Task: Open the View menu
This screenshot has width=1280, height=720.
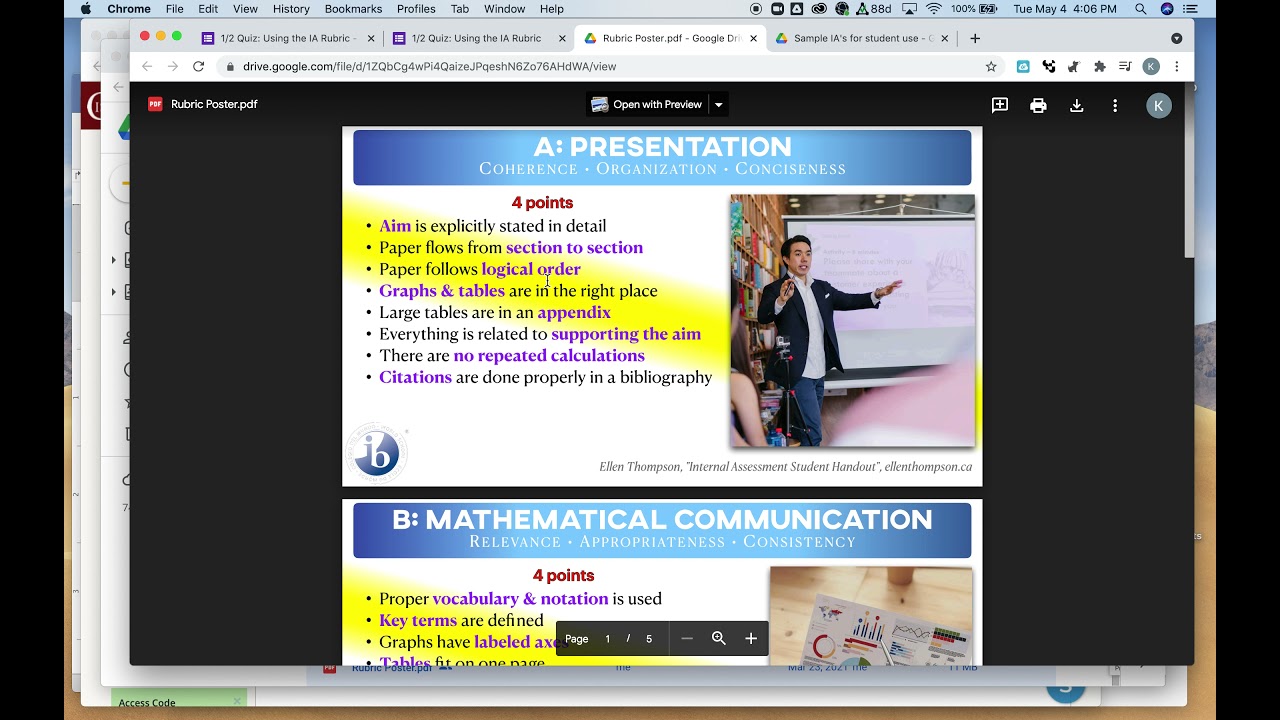Action: (x=245, y=9)
